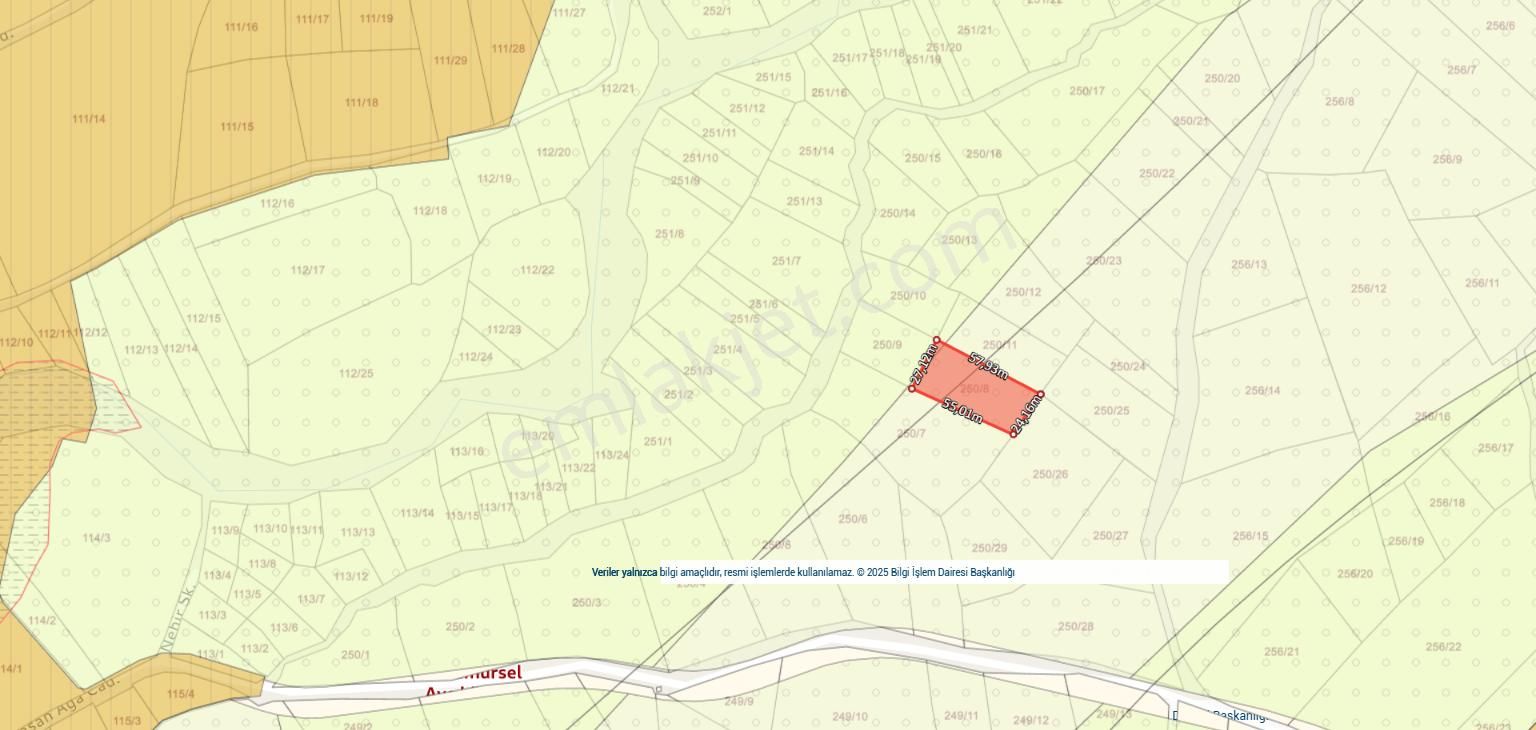Click the highlighted red parcel 250/8
1536x730 pixels.
pyautogui.click(x=974, y=388)
